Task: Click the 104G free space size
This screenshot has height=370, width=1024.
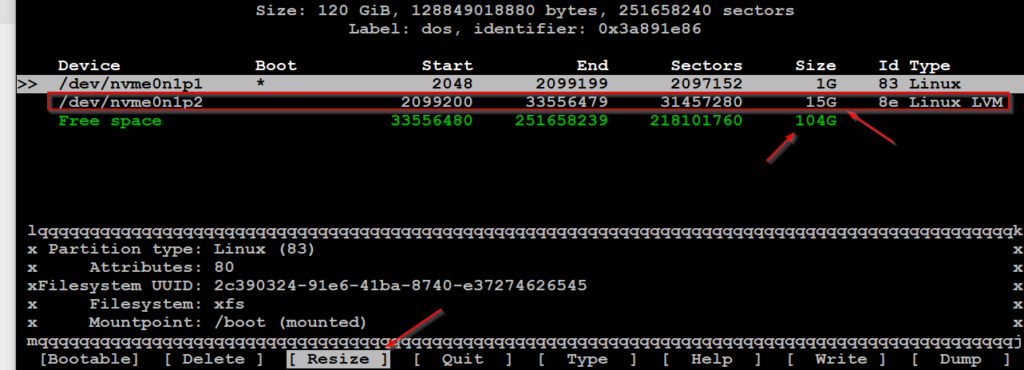Action: click(x=816, y=121)
